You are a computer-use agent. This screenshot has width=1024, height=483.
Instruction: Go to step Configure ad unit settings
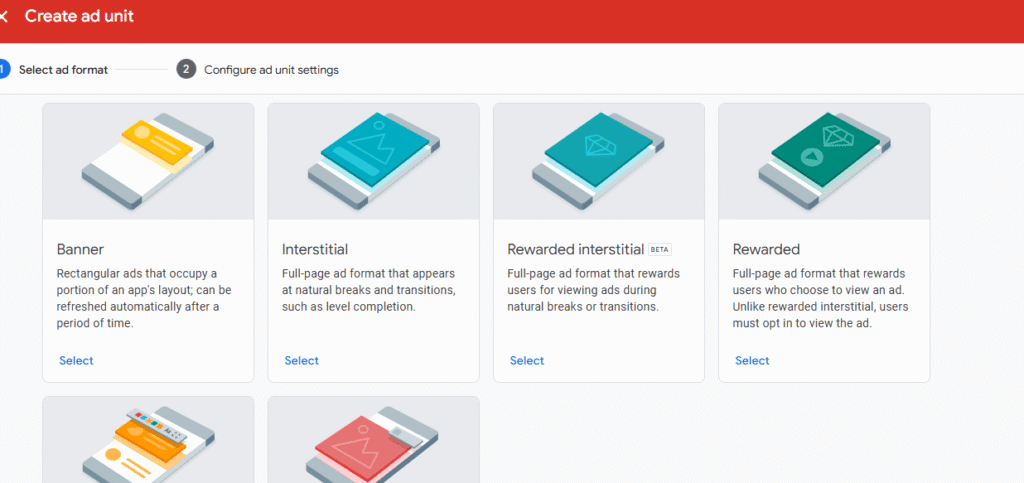pos(271,70)
